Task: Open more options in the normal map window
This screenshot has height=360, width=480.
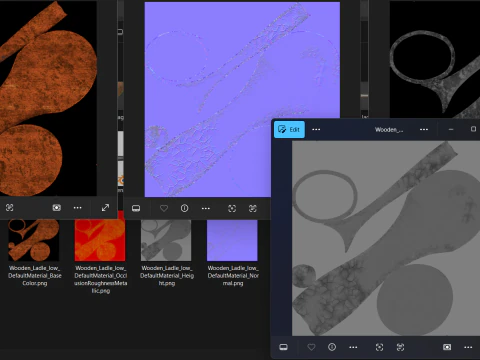Action: pos(206,208)
